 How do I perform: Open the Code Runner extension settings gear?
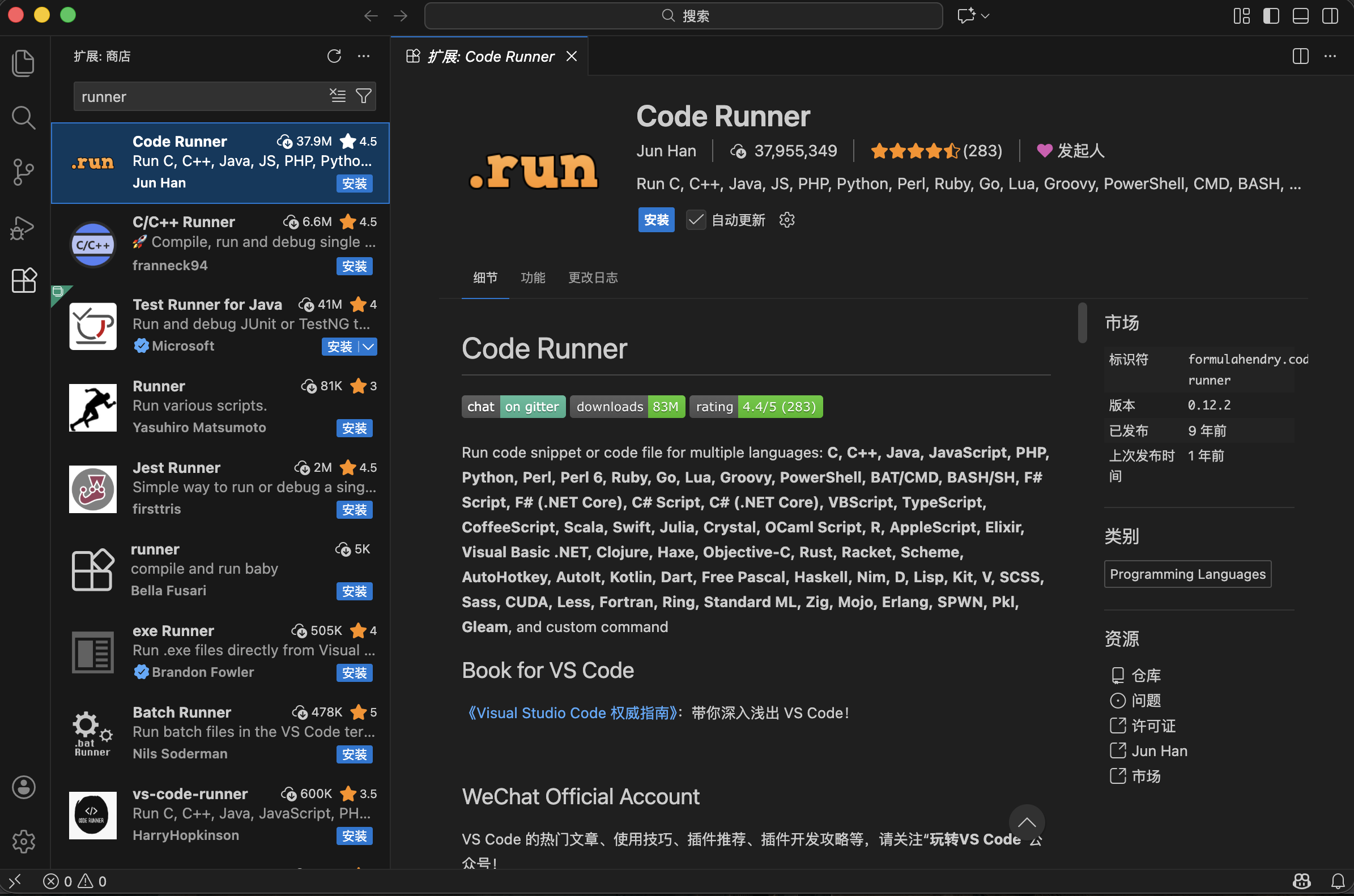point(787,220)
